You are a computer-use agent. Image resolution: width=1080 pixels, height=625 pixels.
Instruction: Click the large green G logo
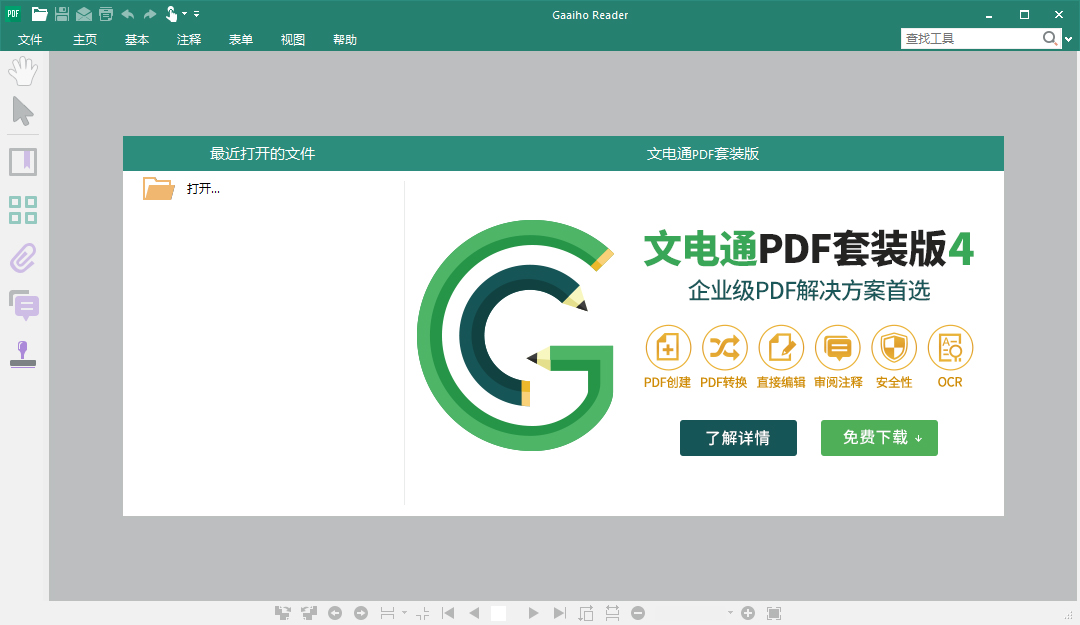coord(515,336)
